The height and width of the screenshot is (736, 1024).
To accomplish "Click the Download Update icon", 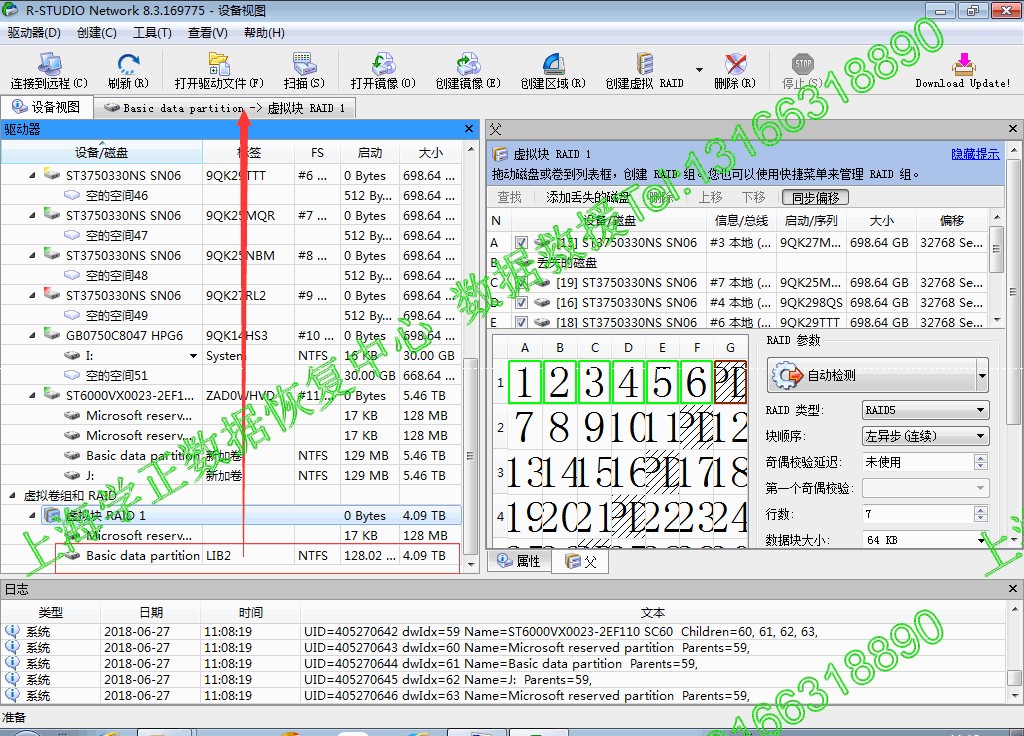I will (x=963, y=63).
